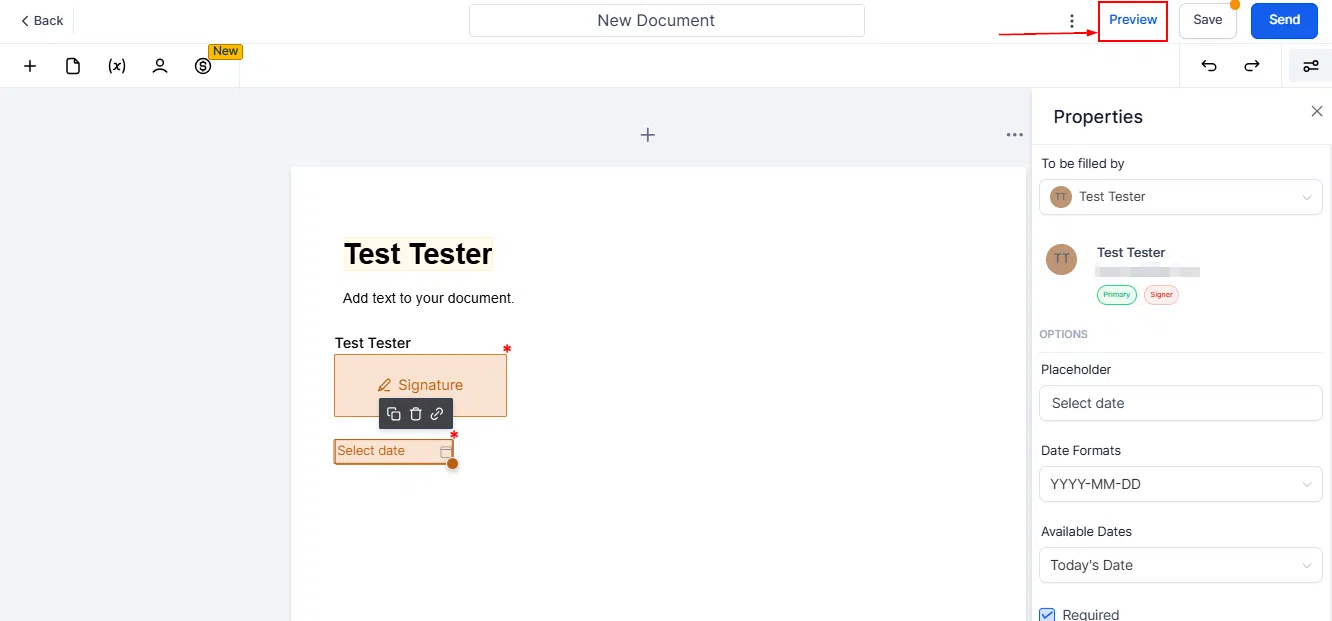This screenshot has height=621, width=1332.
Task: Add a new page with the canvas plus
Action: (648, 135)
